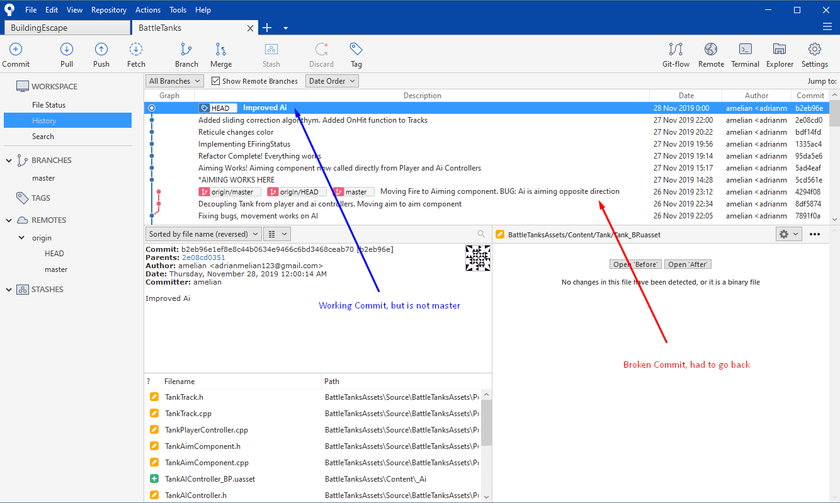This screenshot has width=840, height=503.
Task: Open the Repository menu
Action: point(109,10)
